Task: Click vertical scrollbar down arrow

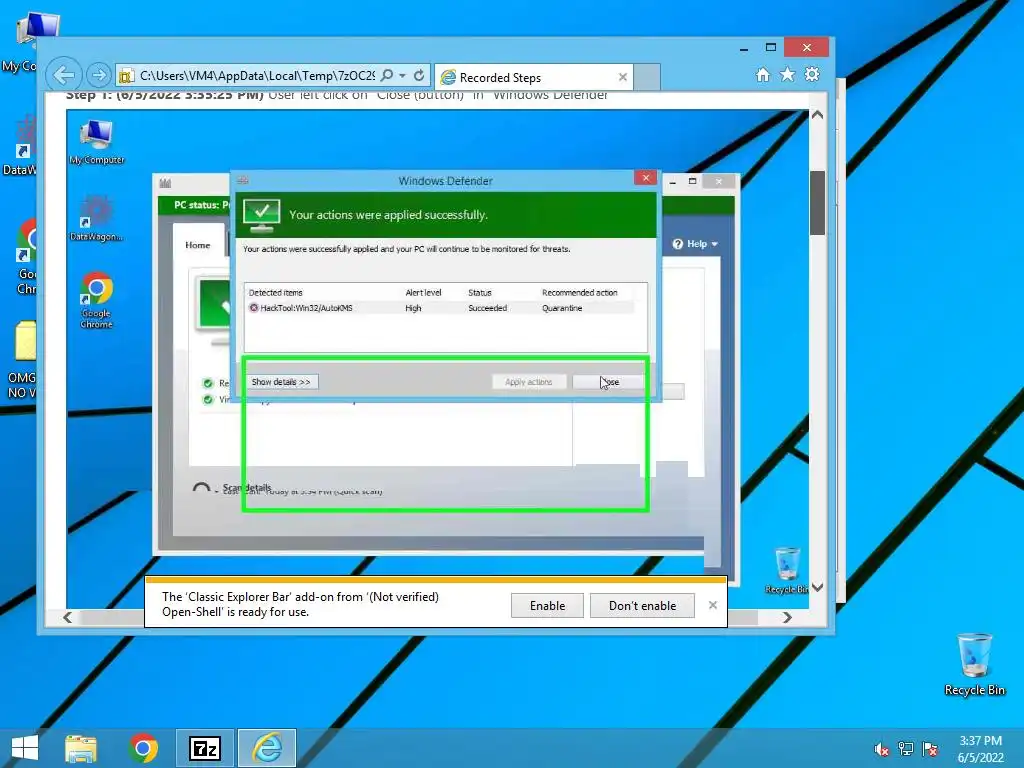Action: pyautogui.click(x=817, y=587)
